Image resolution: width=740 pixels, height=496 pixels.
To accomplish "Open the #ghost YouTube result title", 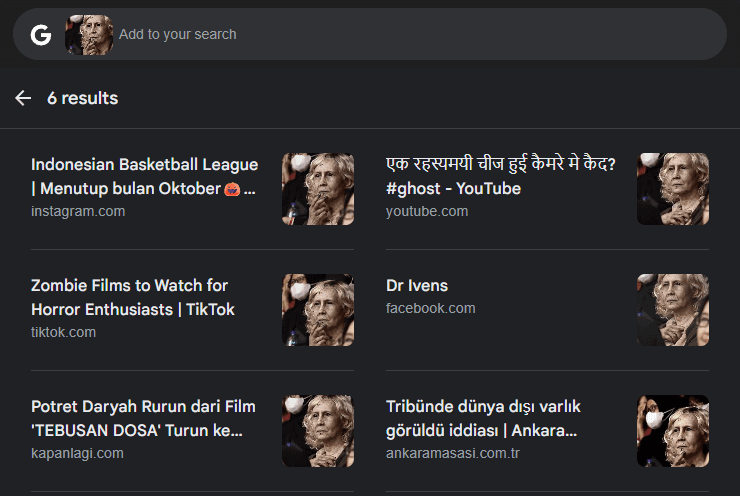I will tap(501, 177).
